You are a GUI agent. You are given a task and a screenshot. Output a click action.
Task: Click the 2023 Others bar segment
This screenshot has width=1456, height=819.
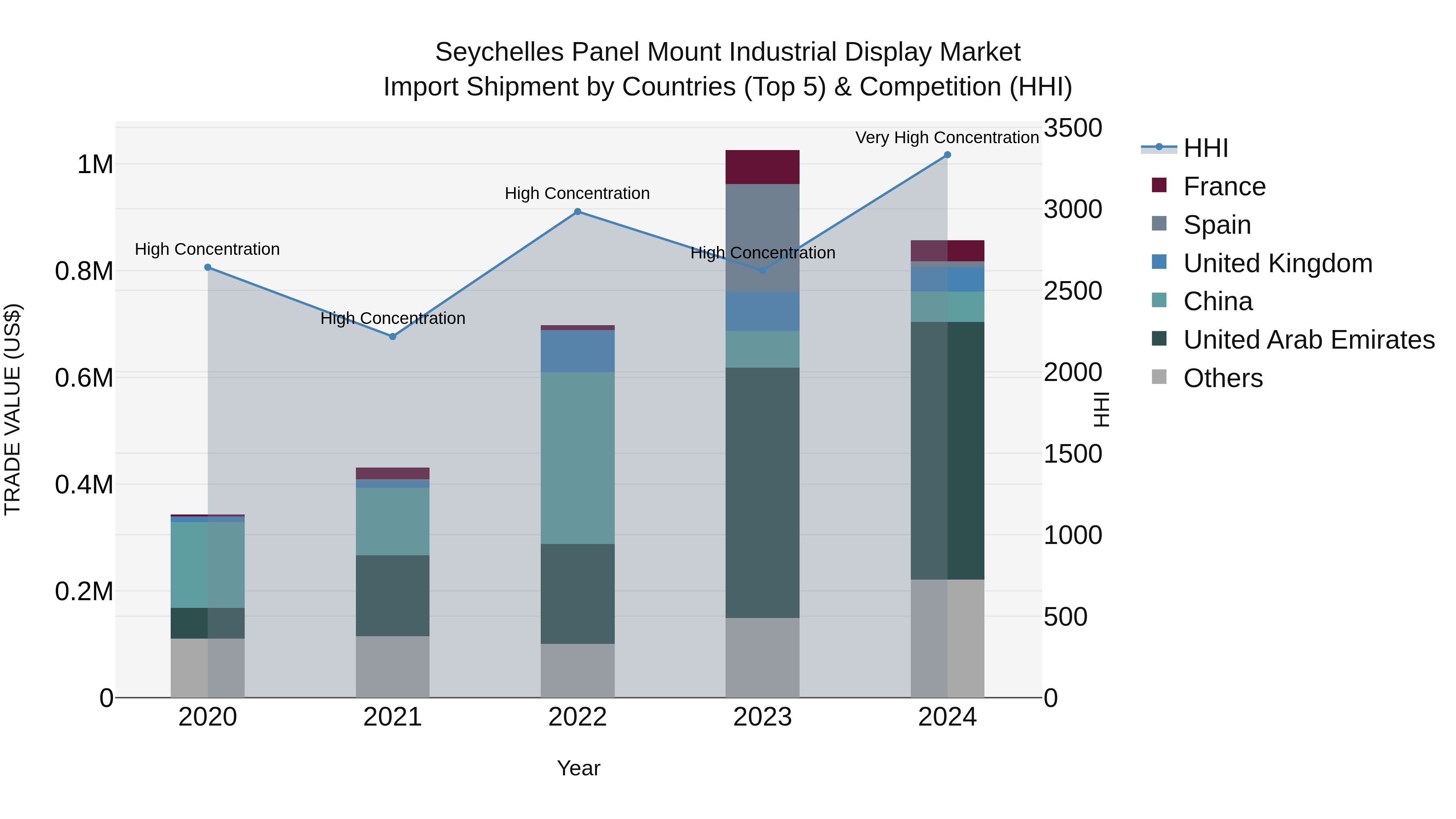pyautogui.click(x=762, y=658)
